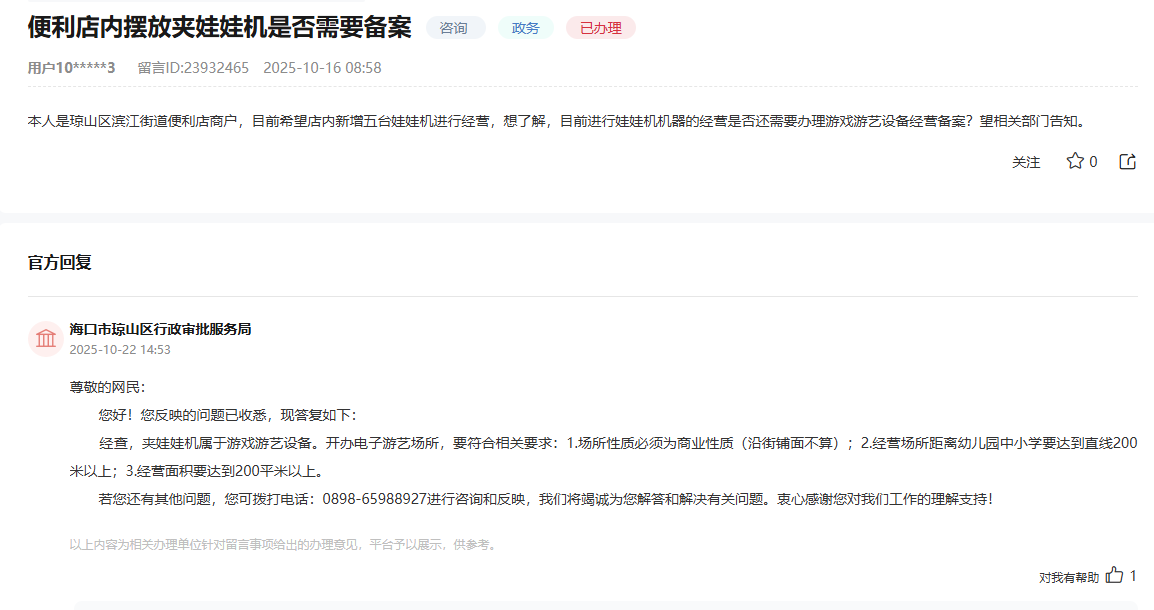Click the share icon at top right
Viewport: 1154px width, 610px height.
coord(1127,160)
